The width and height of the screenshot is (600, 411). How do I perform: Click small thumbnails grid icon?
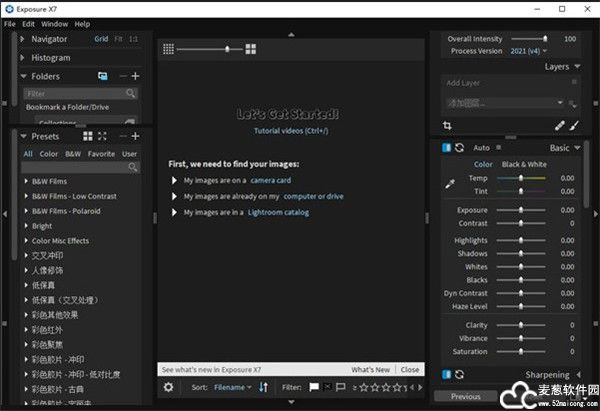pos(168,49)
